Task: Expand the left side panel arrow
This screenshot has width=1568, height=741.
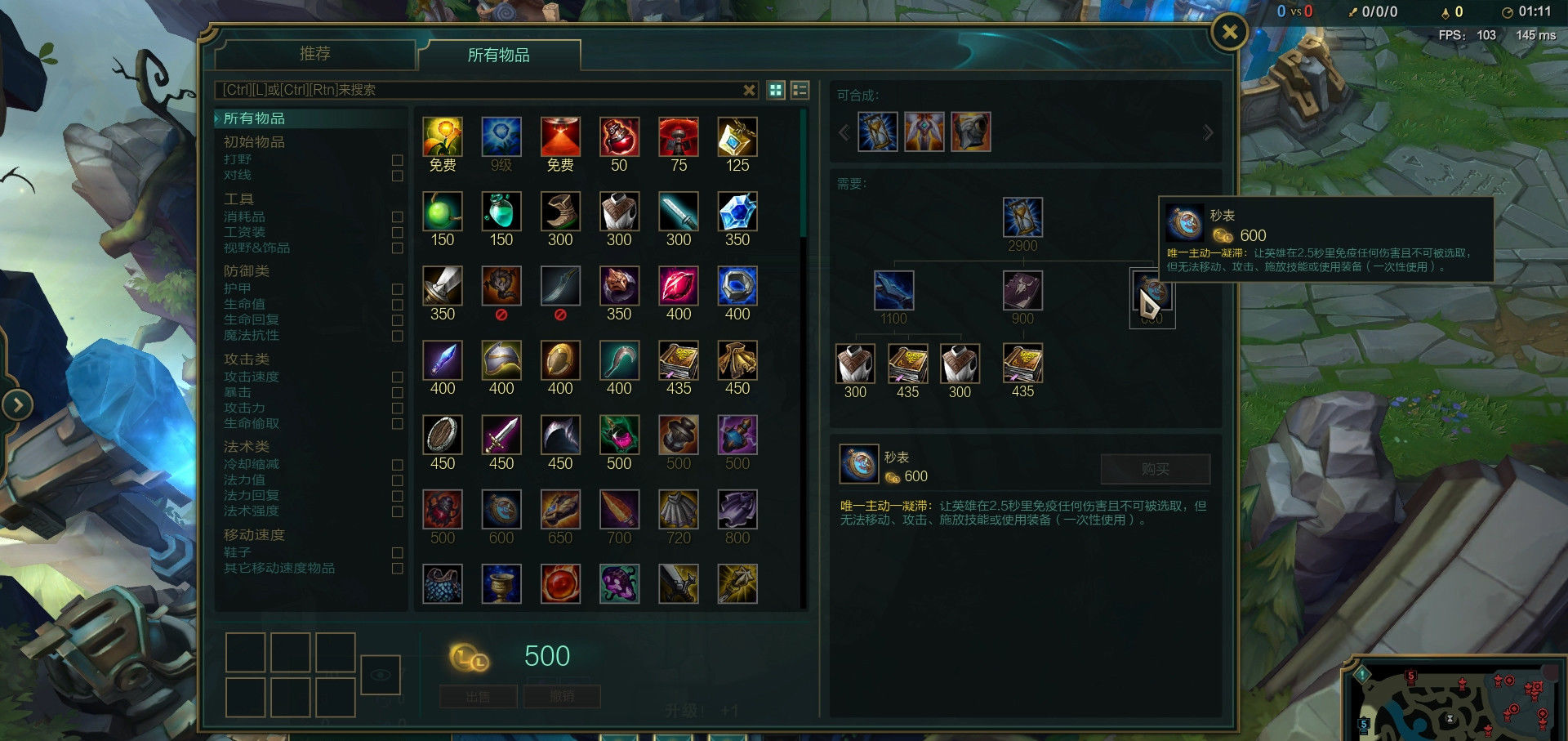Action: click(x=17, y=404)
